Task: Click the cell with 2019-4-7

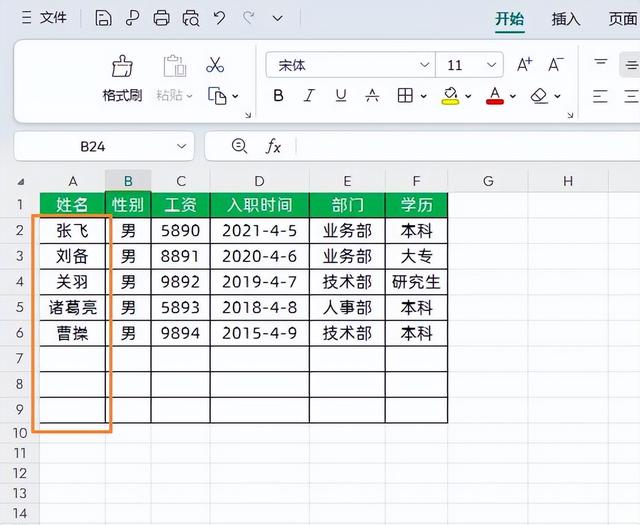Action: click(260, 282)
